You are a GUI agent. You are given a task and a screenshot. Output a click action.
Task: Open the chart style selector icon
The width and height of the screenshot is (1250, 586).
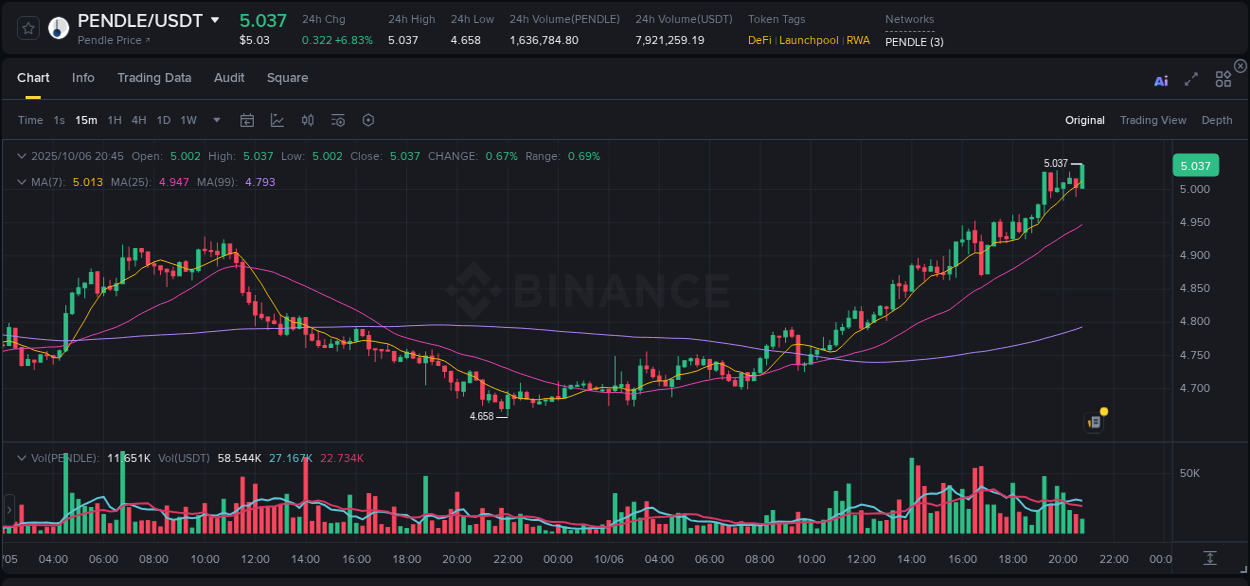[x=277, y=120]
